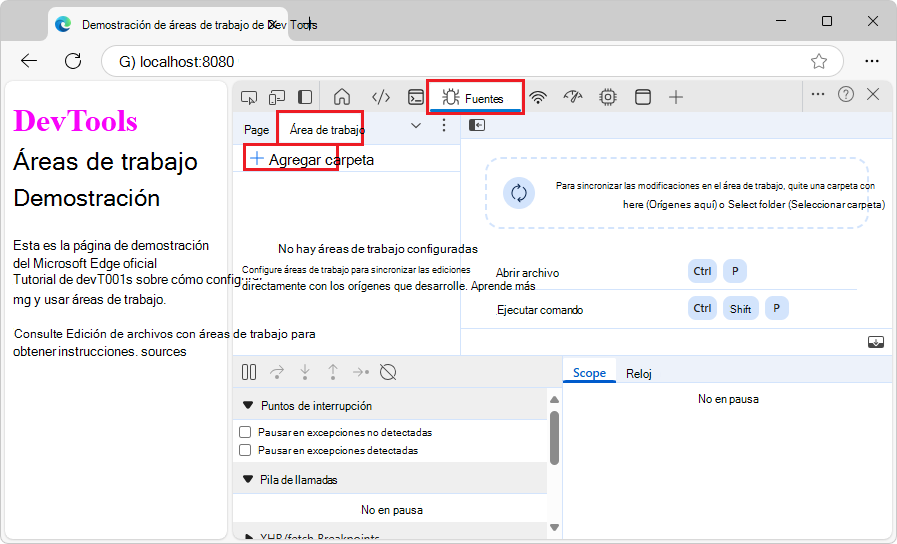Click the Aprende más link
Image resolution: width=897 pixels, height=544 pixels.
[503, 286]
